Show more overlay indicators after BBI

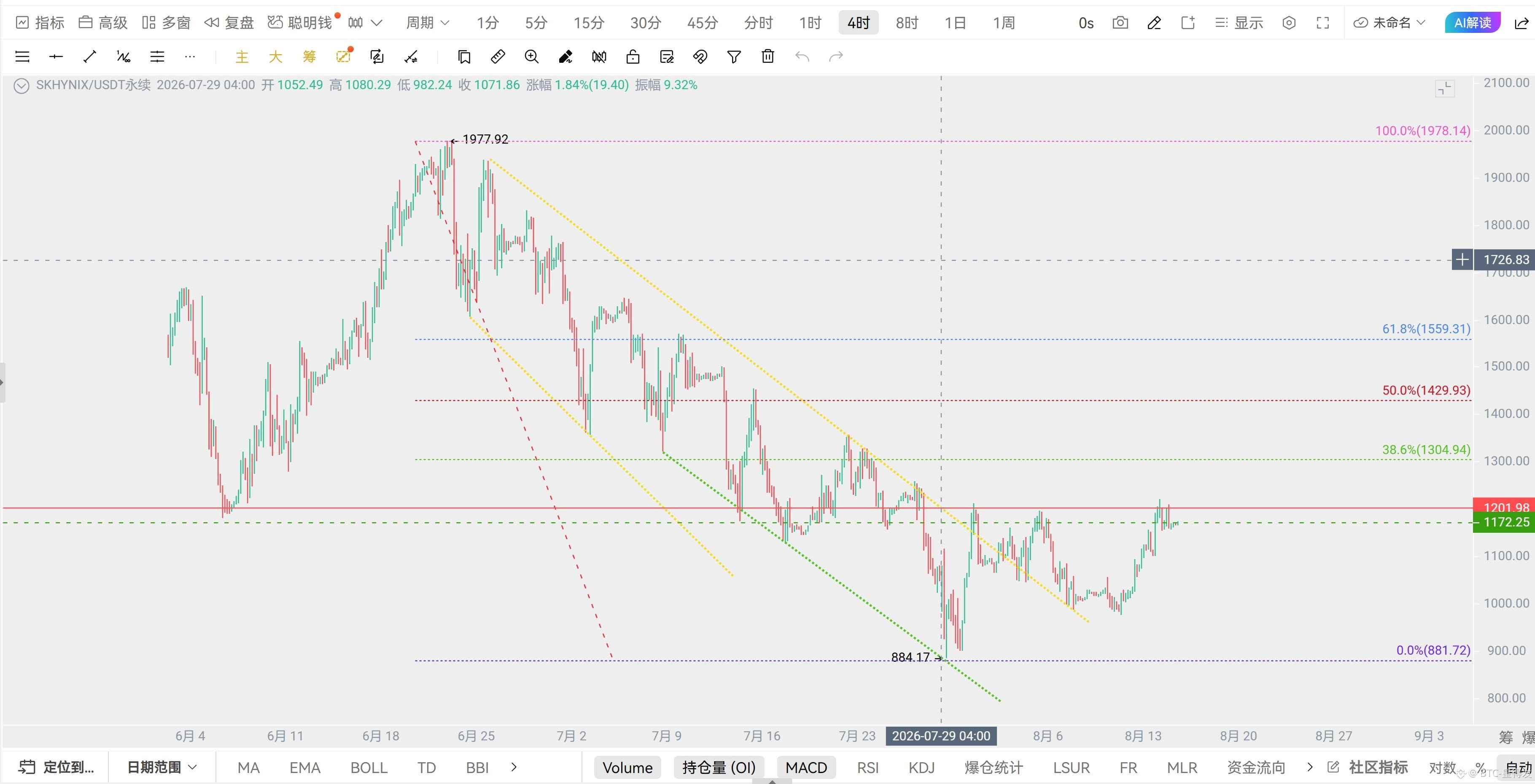(514, 767)
